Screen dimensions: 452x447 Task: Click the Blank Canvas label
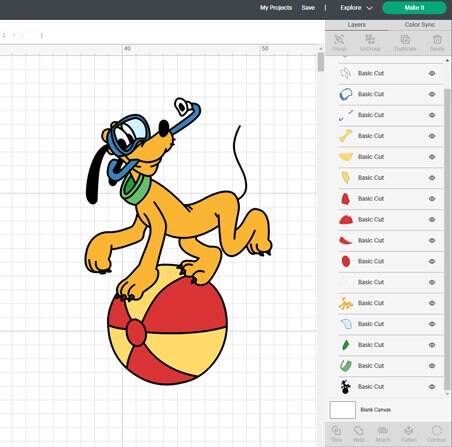pyautogui.click(x=375, y=410)
